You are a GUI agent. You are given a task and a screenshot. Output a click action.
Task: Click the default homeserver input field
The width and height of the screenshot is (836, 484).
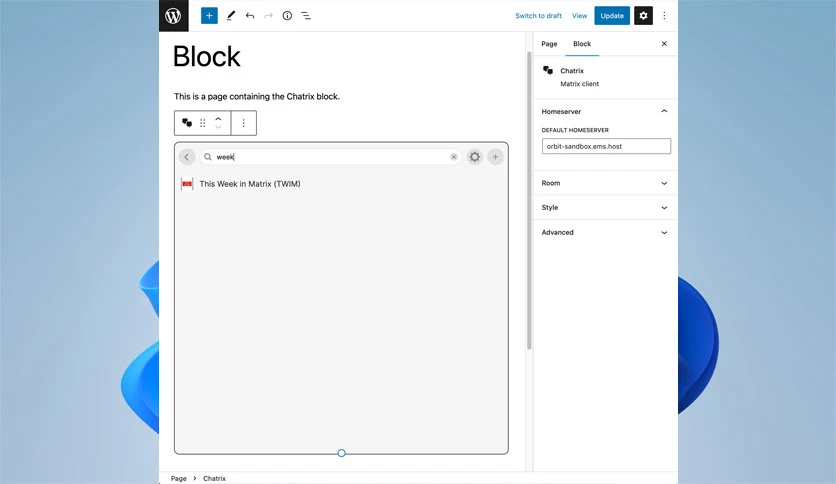(606, 146)
